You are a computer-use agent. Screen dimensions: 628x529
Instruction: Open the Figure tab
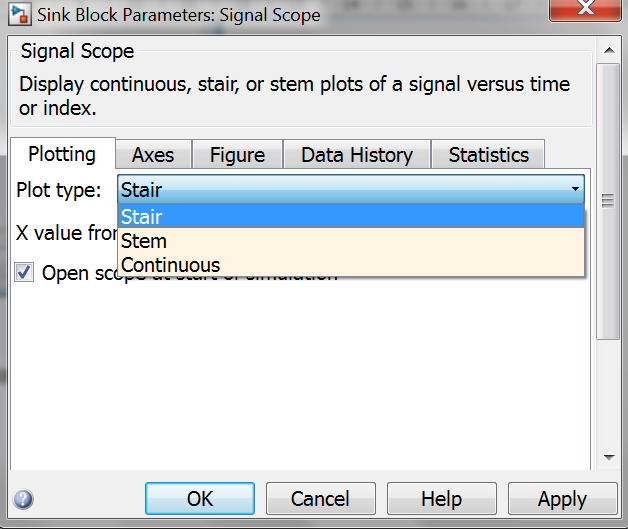[238, 155]
